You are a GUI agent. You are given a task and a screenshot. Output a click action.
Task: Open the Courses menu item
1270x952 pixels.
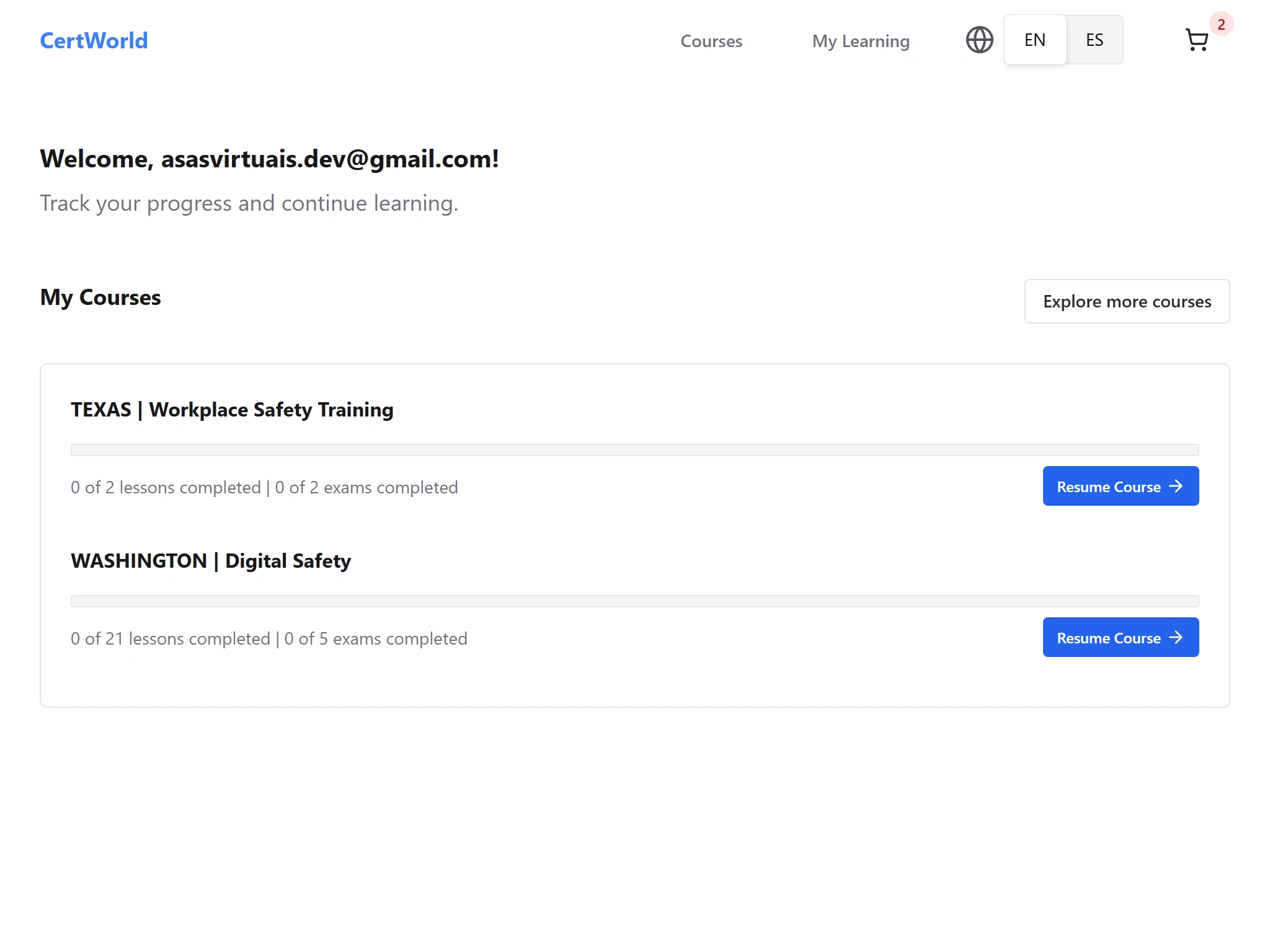tap(711, 42)
